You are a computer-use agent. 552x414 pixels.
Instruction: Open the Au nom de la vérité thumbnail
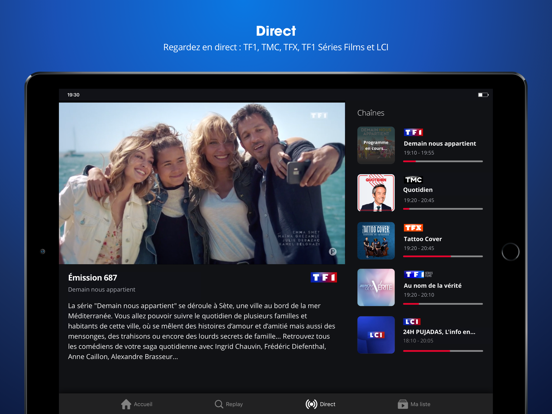[x=376, y=287]
